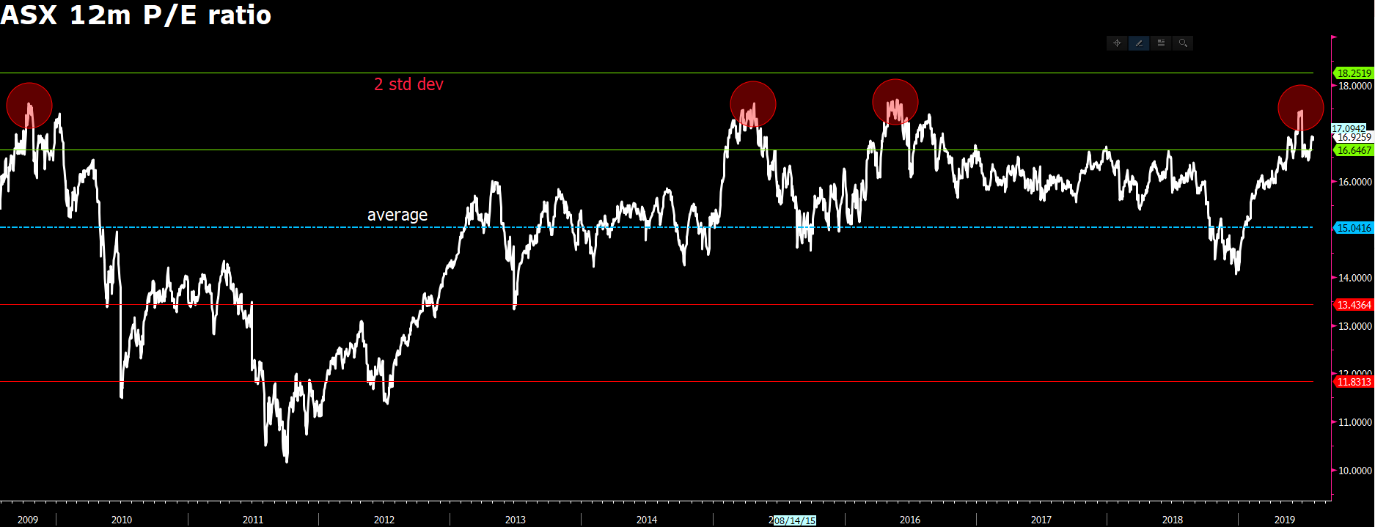Viewport: 1375px width, 527px height.
Task: Click the 2010 year label on axis
Action: (122, 520)
